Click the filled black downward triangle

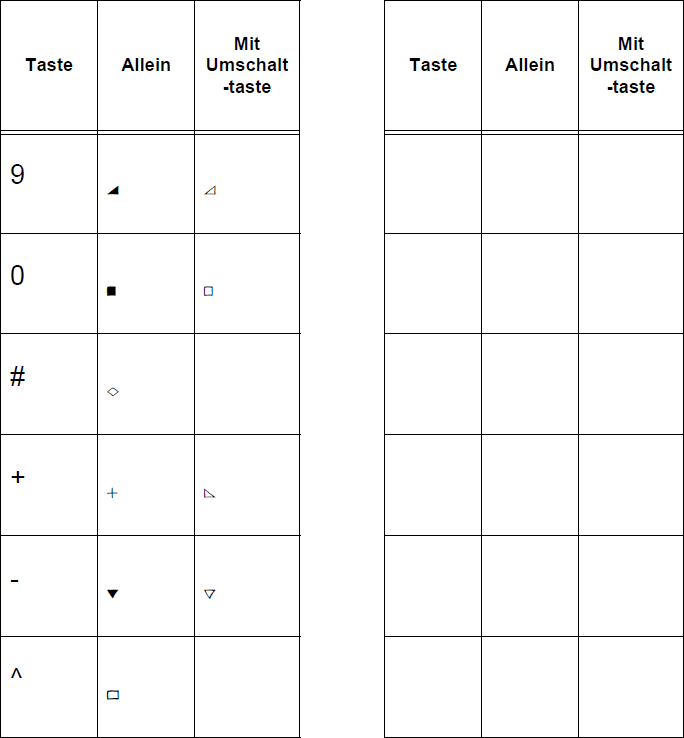(113, 594)
